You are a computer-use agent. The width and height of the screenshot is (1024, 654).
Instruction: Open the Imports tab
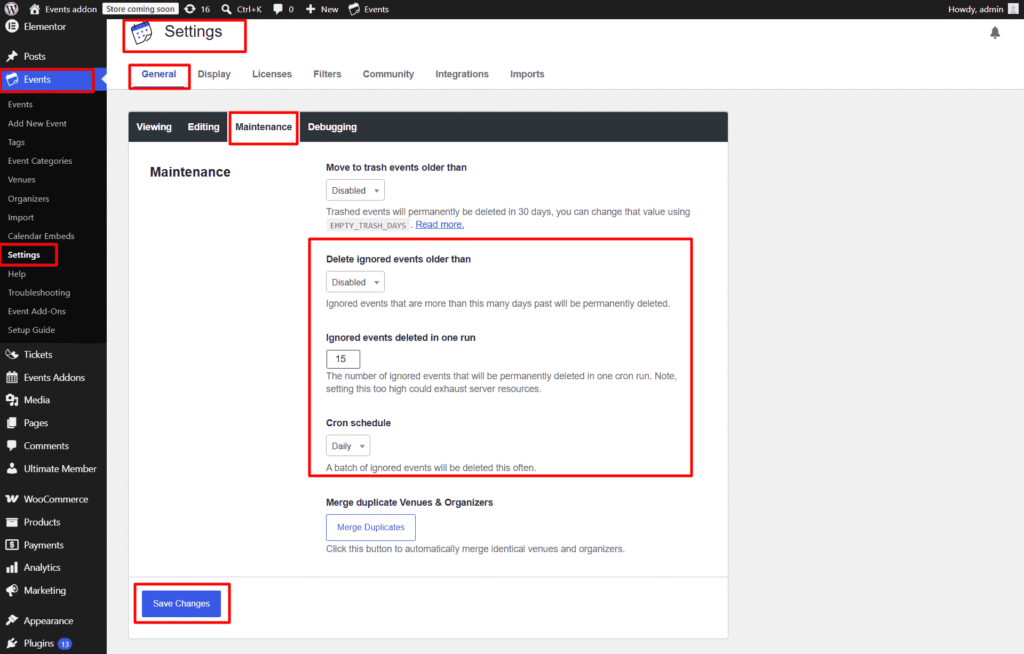527,74
